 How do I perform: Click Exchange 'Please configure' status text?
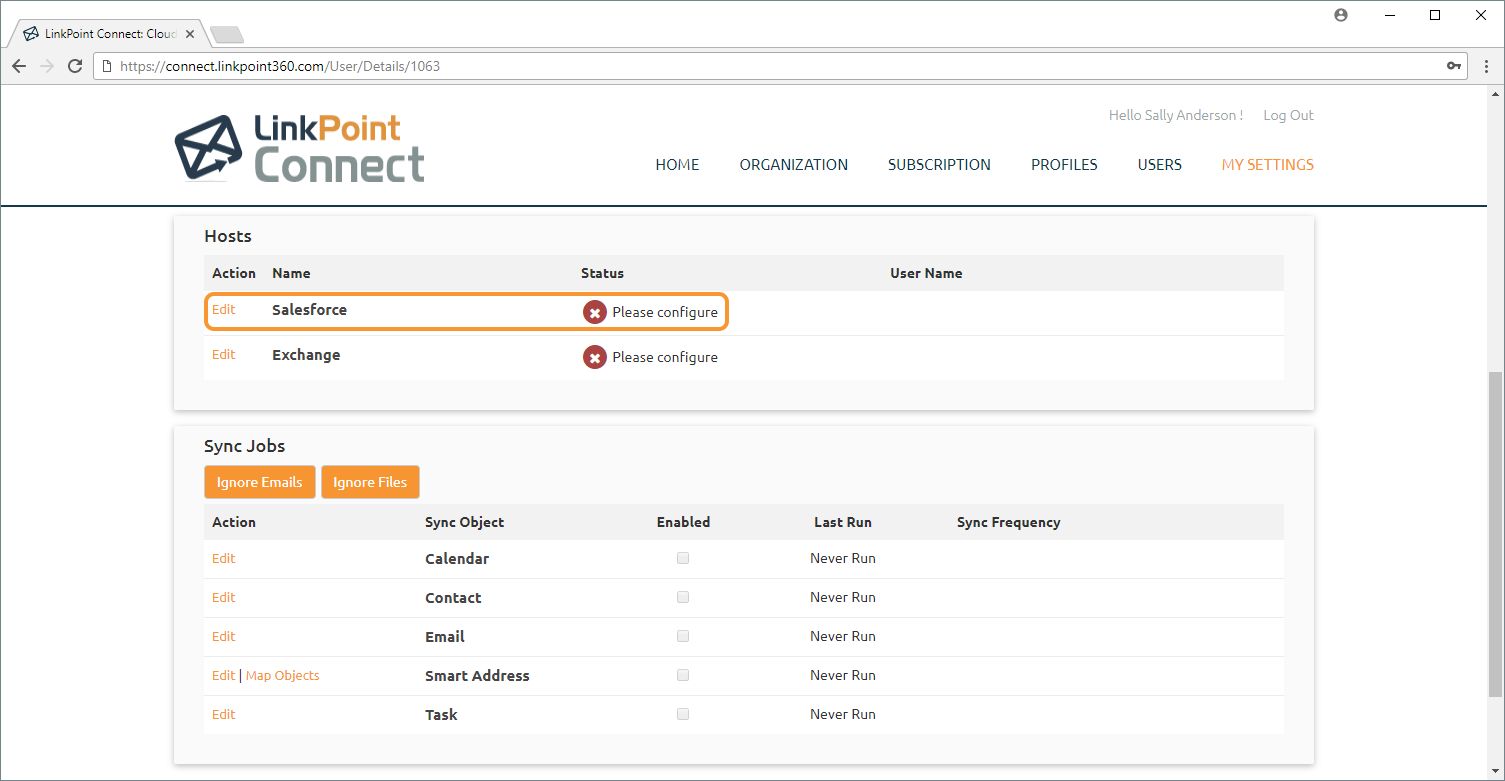tap(665, 357)
